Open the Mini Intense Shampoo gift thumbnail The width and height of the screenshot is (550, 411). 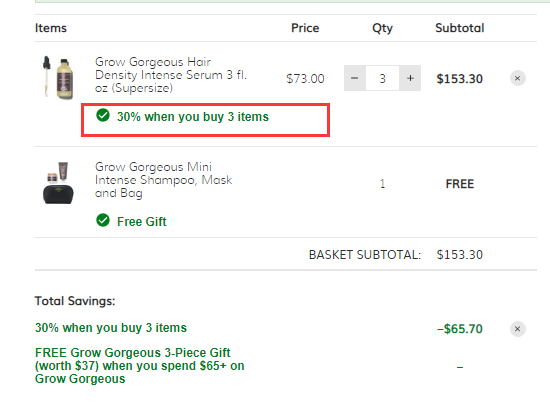pos(58,183)
